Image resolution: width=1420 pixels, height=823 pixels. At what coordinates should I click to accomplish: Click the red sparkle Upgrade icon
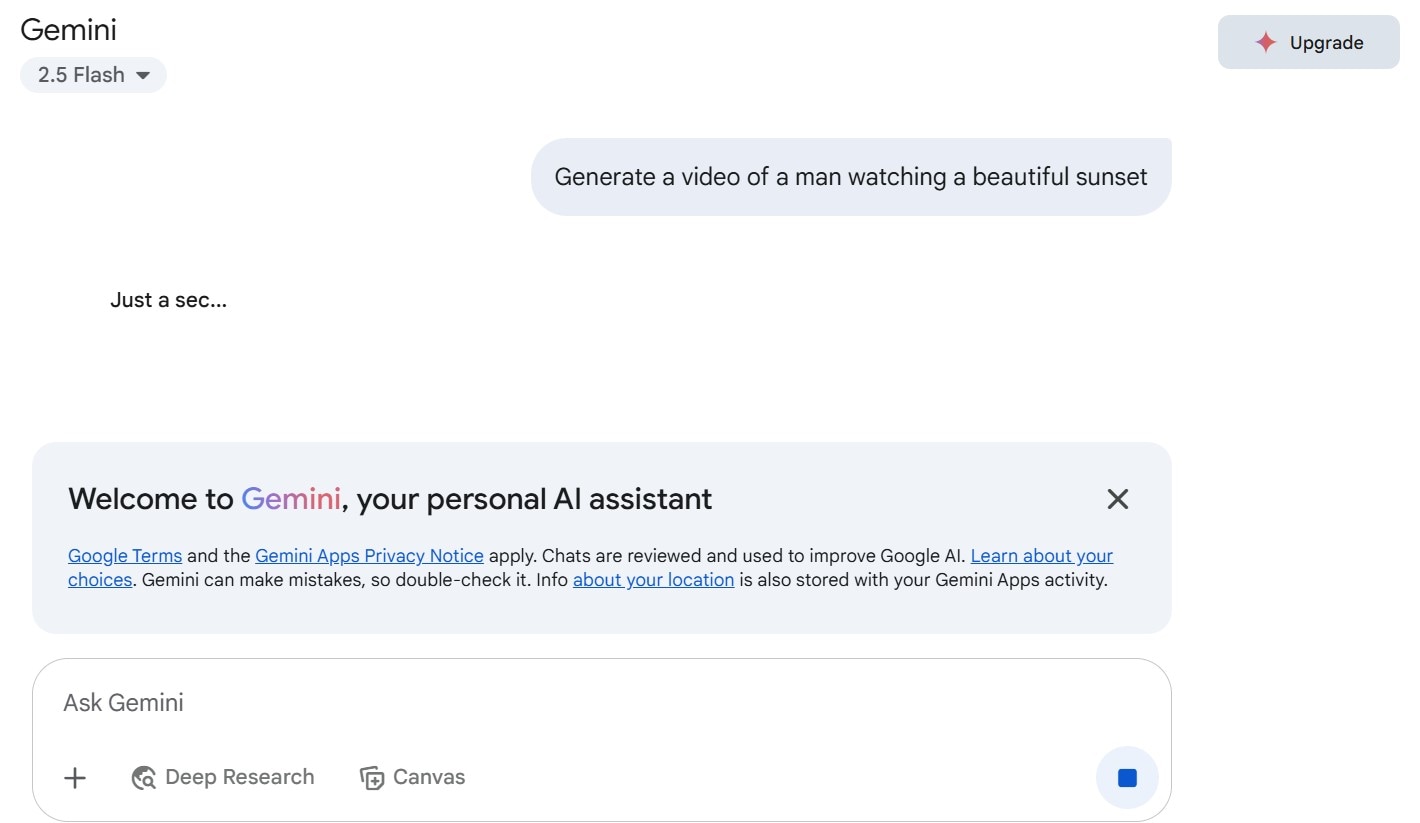pyautogui.click(x=1266, y=42)
